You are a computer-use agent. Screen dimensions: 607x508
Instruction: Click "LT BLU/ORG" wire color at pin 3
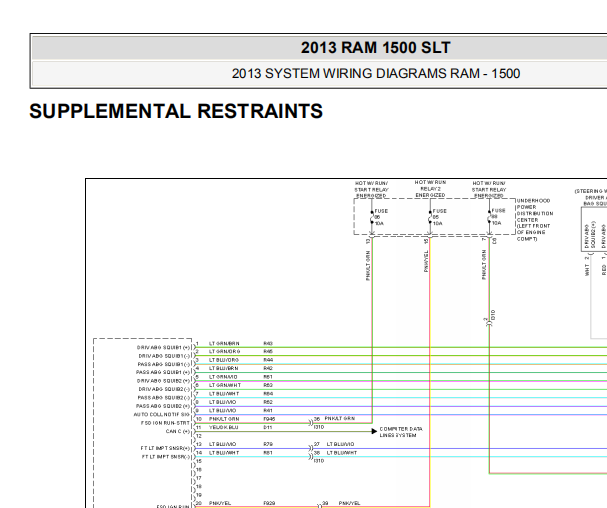coord(224,360)
